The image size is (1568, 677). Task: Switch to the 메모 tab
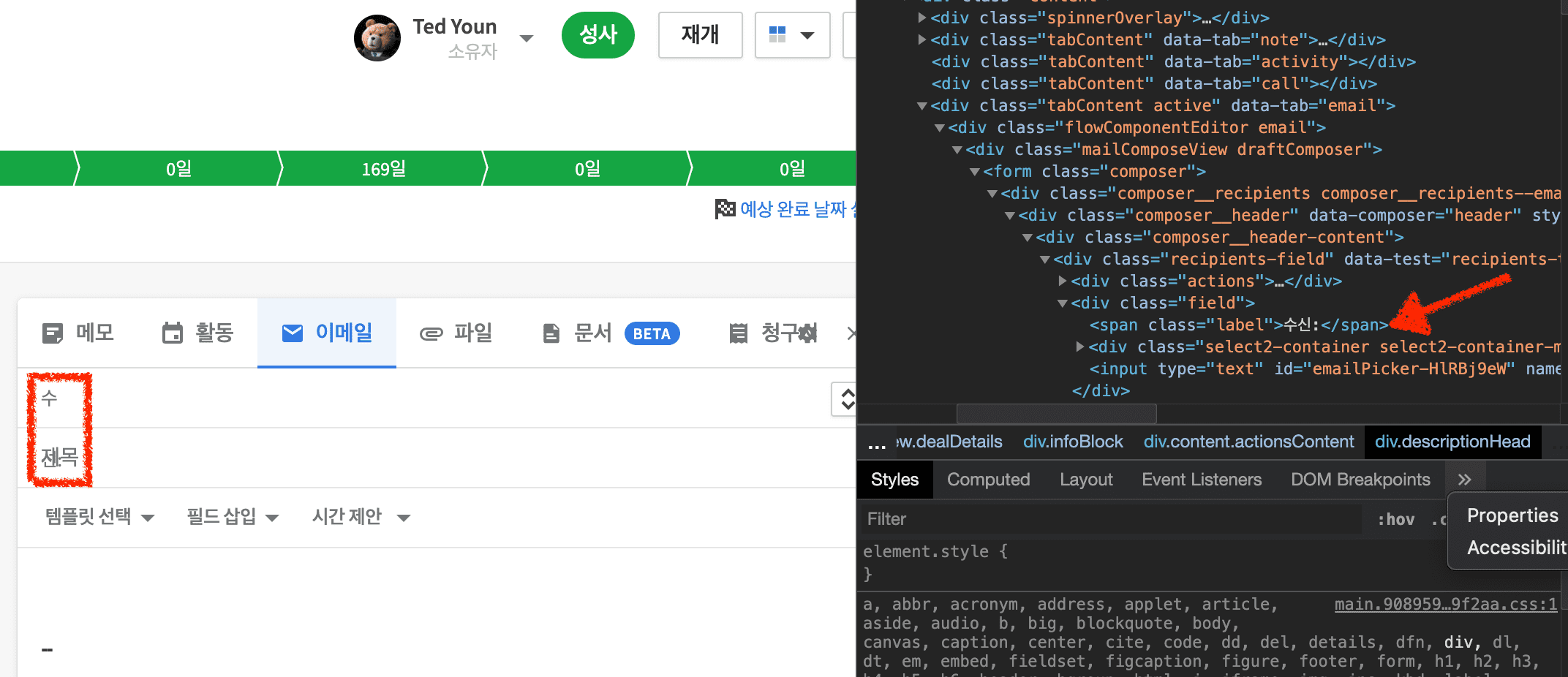(78, 333)
